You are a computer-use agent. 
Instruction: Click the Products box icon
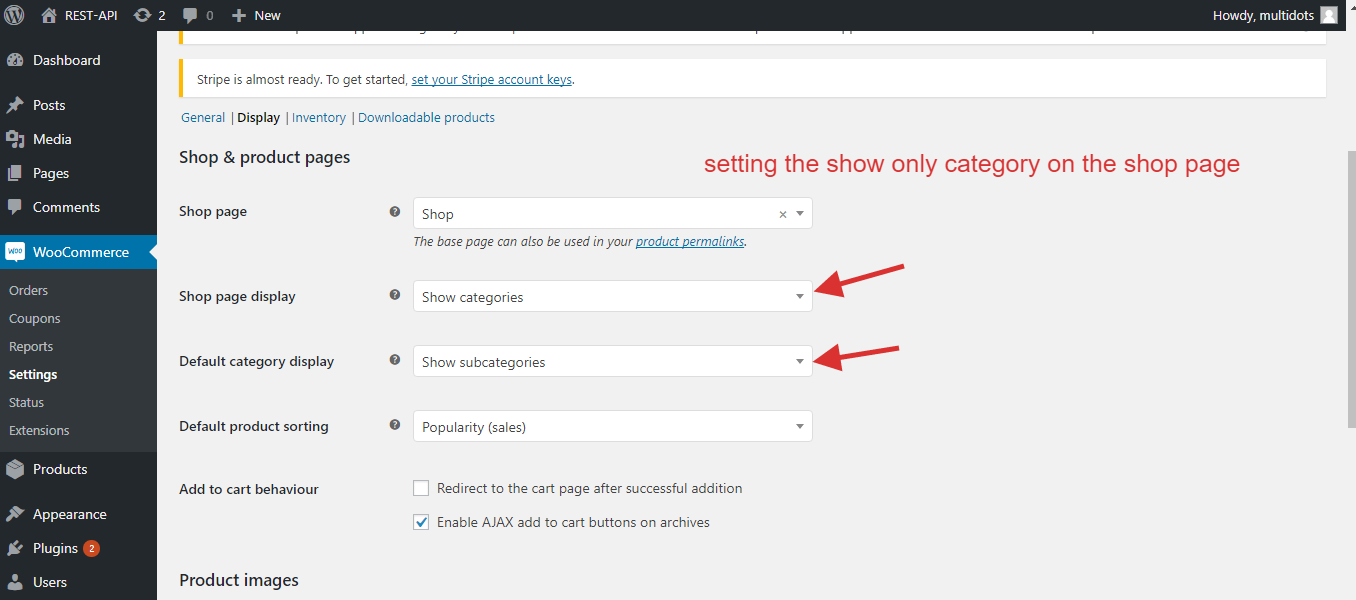coord(15,469)
